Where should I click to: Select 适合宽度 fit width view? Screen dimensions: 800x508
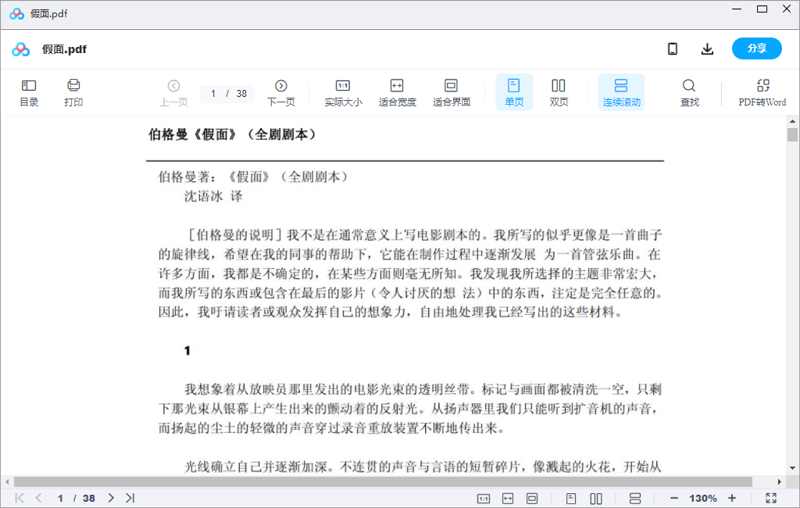click(x=397, y=92)
